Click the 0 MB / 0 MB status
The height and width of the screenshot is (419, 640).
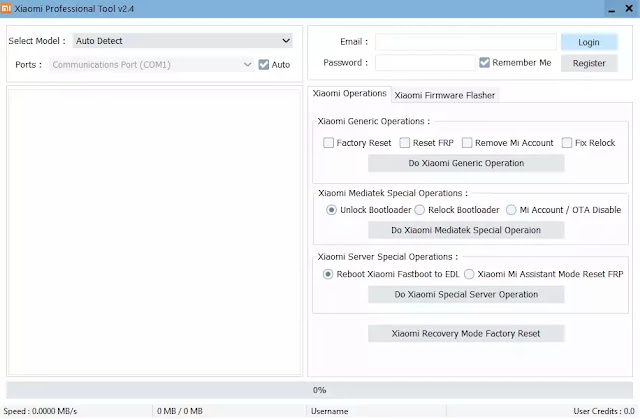[x=180, y=411]
